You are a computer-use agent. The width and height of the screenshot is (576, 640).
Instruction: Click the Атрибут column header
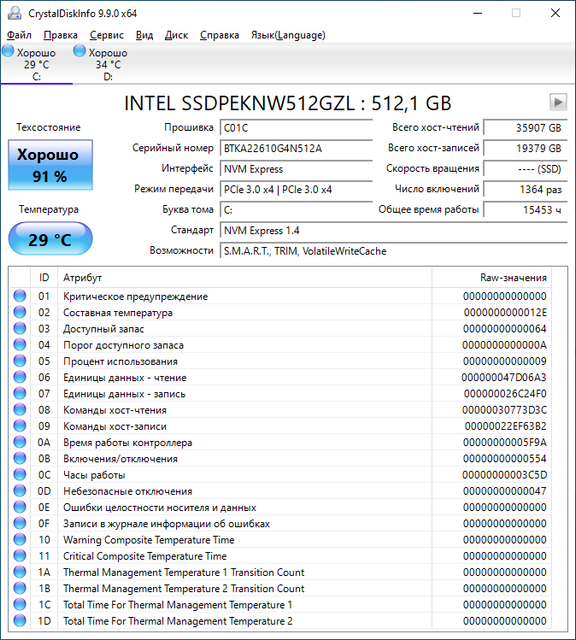(x=245, y=278)
